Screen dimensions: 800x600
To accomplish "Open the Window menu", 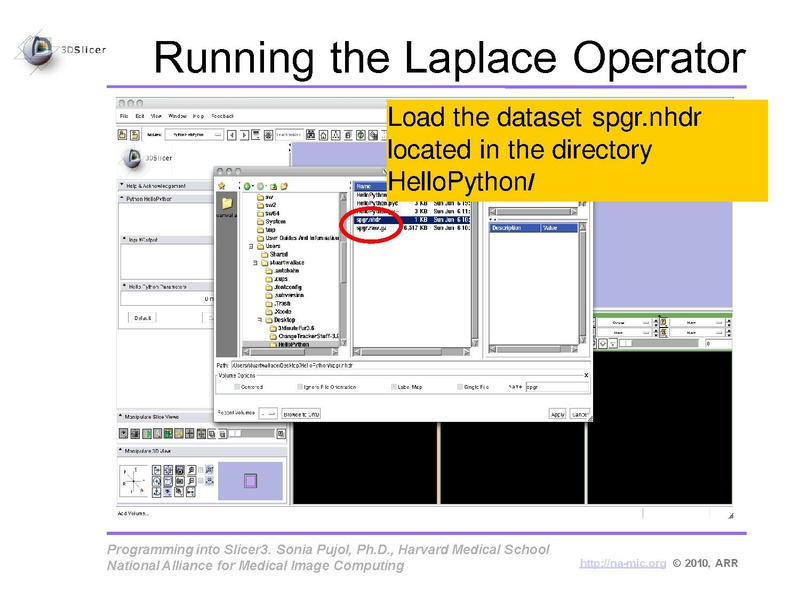I will pyautogui.click(x=178, y=116).
